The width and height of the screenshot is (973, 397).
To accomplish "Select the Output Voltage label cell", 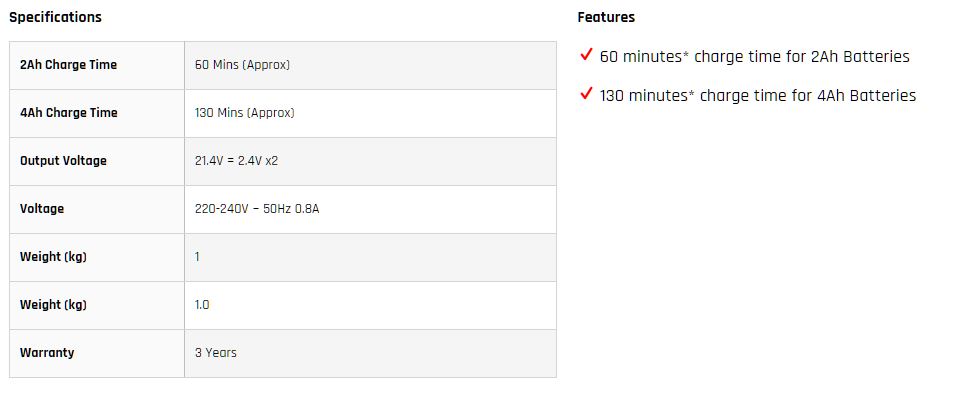I will [x=97, y=161].
